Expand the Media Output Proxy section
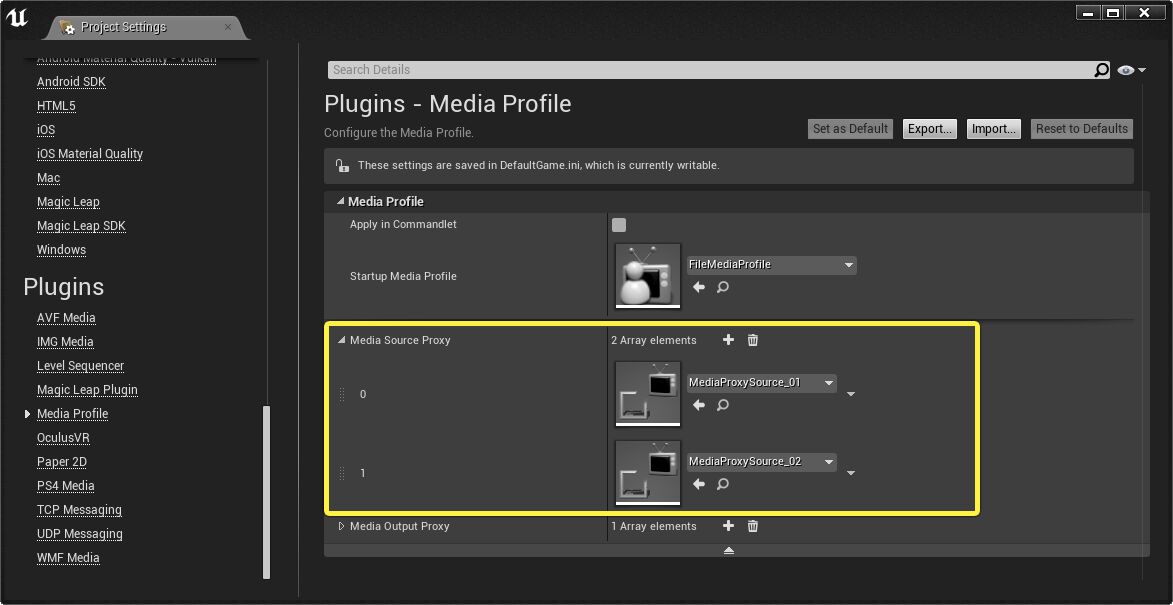1173x605 pixels. coord(343,526)
